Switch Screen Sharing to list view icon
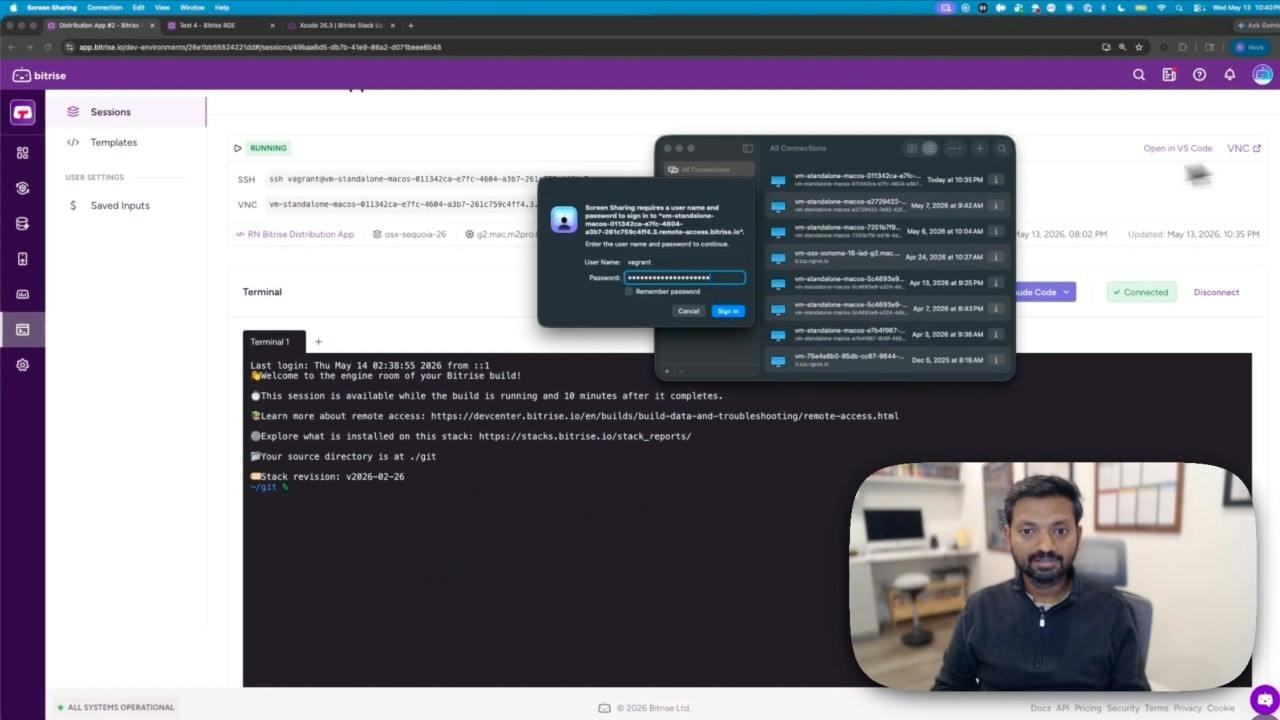This screenshot has height=720, width=1280. point(929,149)
